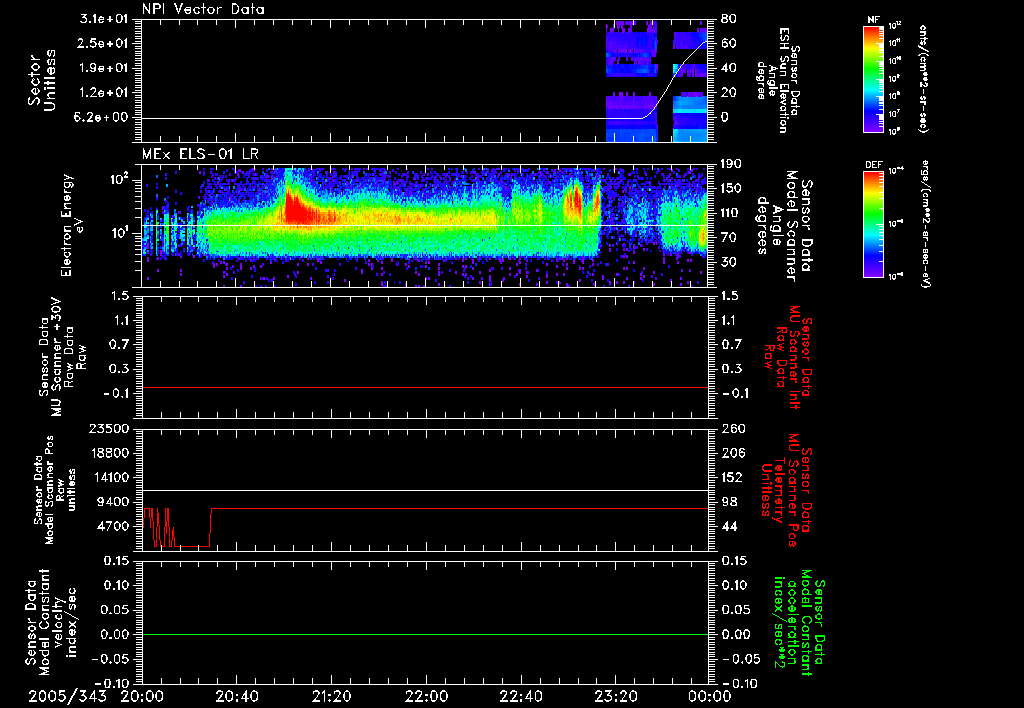Select the "1.9e+01" sector tick label
Screen dimensions: 1024x708
[104, 68]
